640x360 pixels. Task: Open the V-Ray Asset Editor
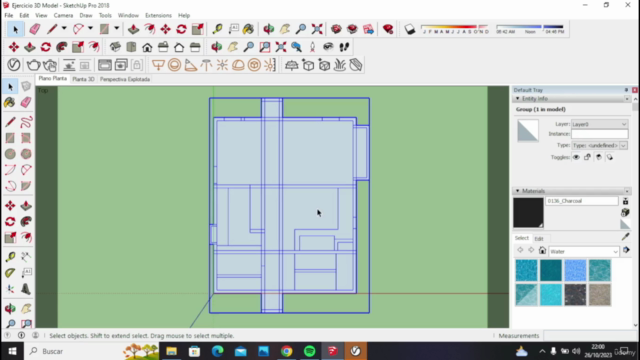(14, 65)
